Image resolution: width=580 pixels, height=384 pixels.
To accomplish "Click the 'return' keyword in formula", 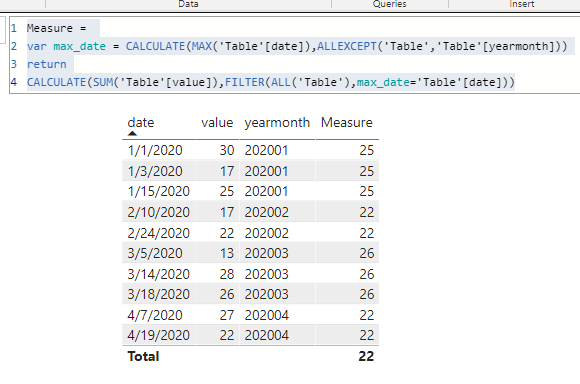I will tap(47, 64).
